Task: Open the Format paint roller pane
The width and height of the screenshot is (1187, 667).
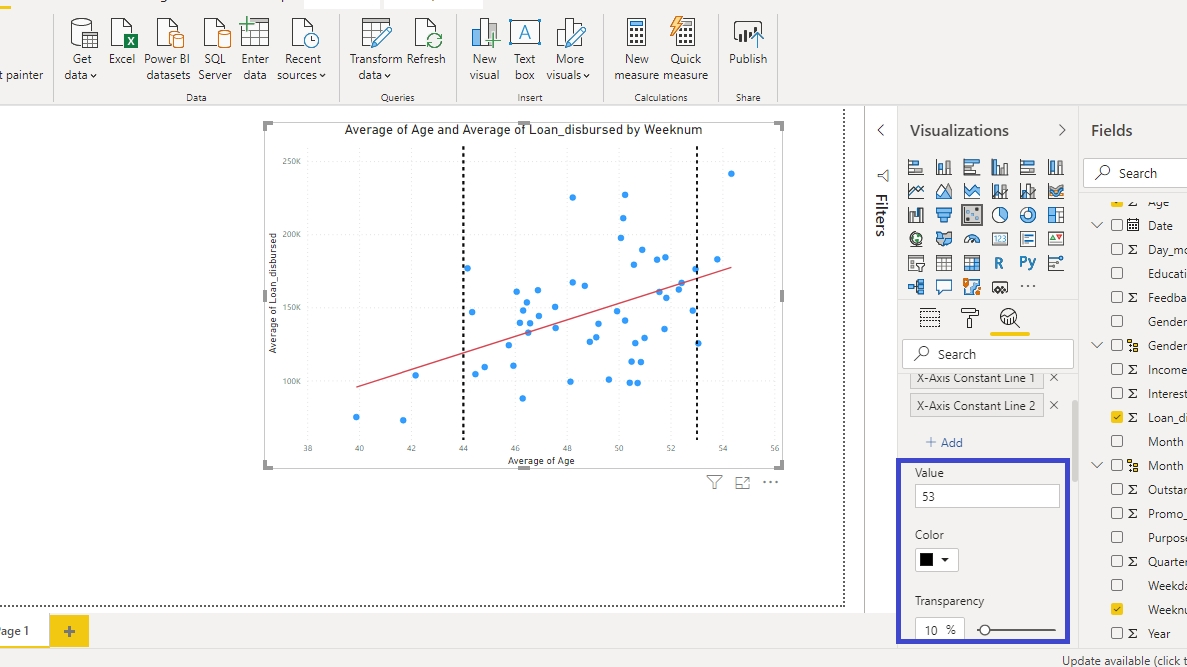Action: (969, 318)
